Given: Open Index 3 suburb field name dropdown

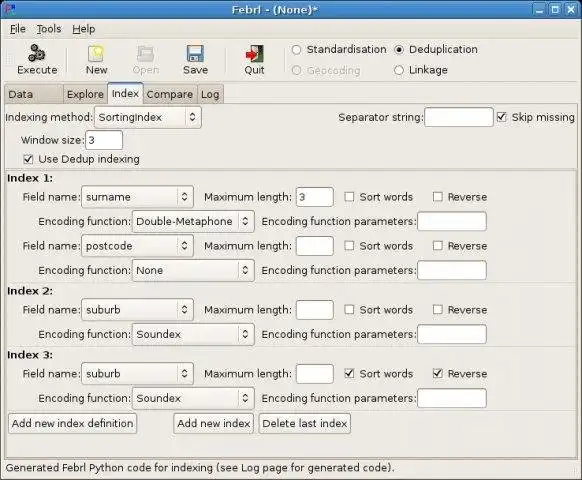Looking at the screenshot, I should [x=137, y=373].
